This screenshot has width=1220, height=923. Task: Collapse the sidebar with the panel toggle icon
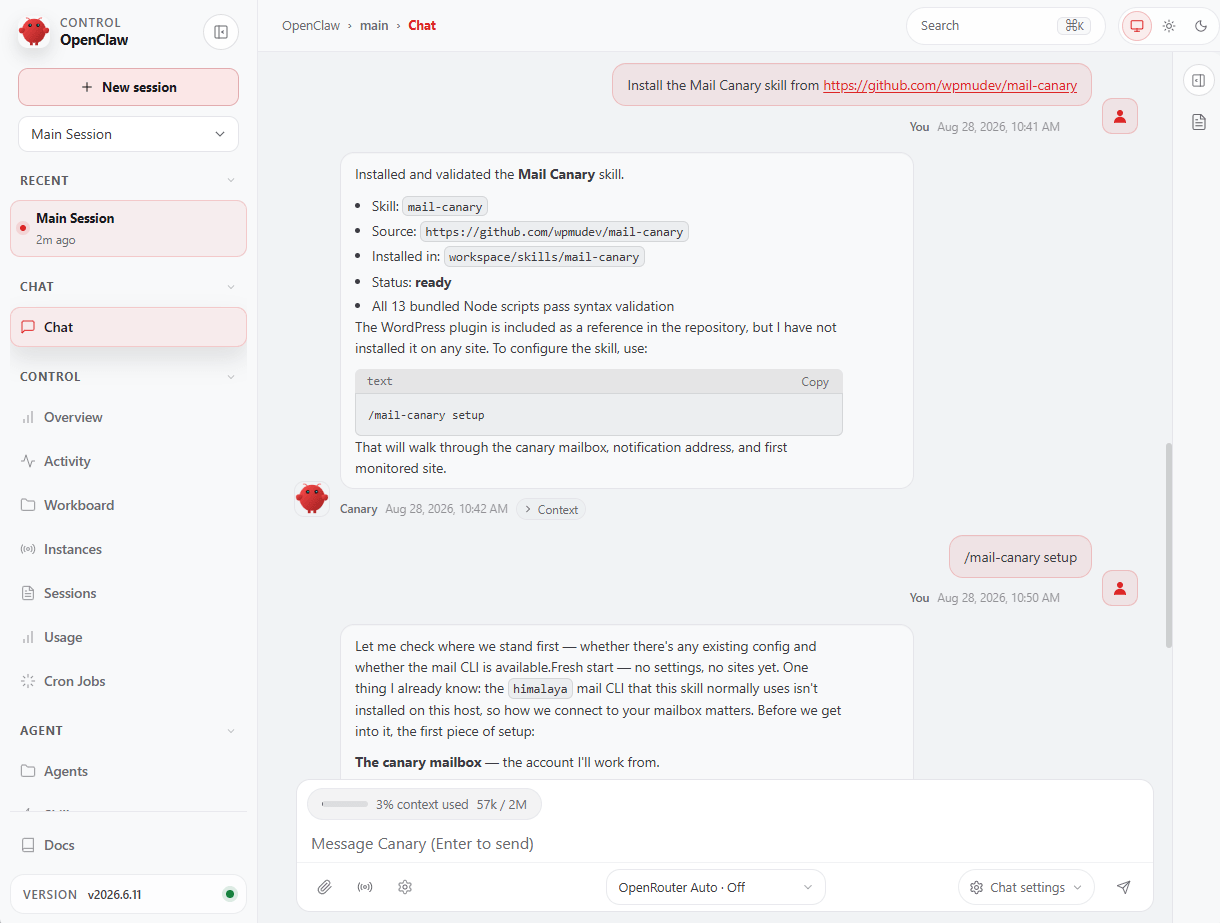(221, 32)
